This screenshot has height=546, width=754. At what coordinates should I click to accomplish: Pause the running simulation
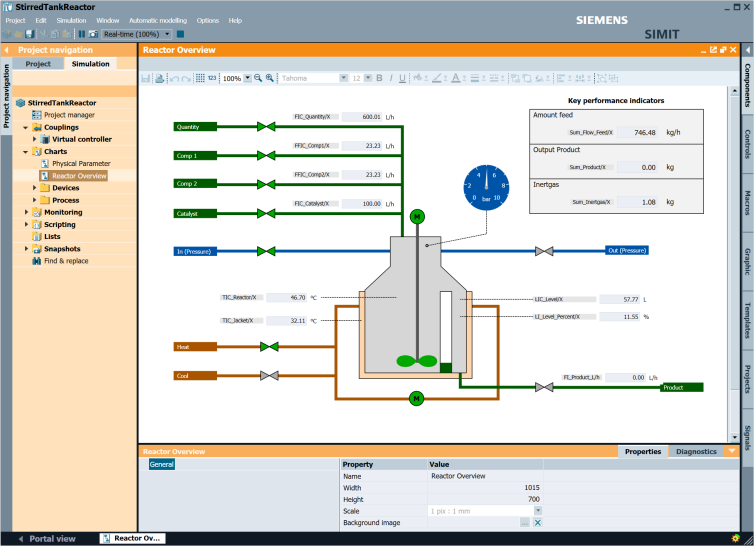[x=82, y=34]
